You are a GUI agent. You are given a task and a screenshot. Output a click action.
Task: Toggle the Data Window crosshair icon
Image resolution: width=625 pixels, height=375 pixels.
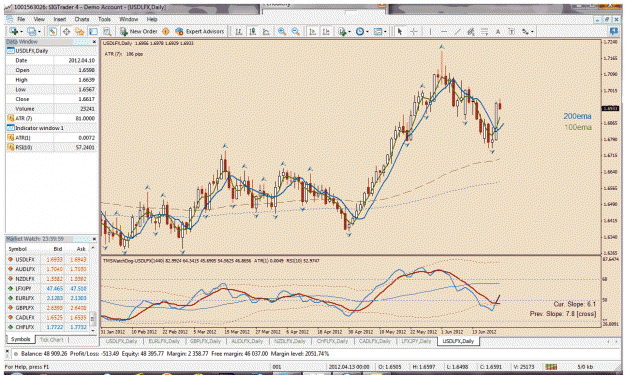(66, 31)
